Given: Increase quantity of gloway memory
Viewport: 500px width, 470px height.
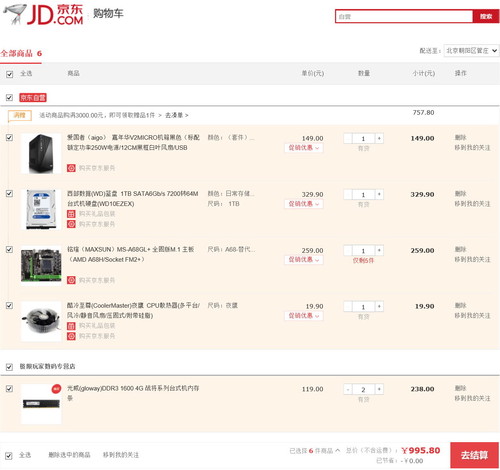Looking at the screenshot, I should tap(379, 389).
